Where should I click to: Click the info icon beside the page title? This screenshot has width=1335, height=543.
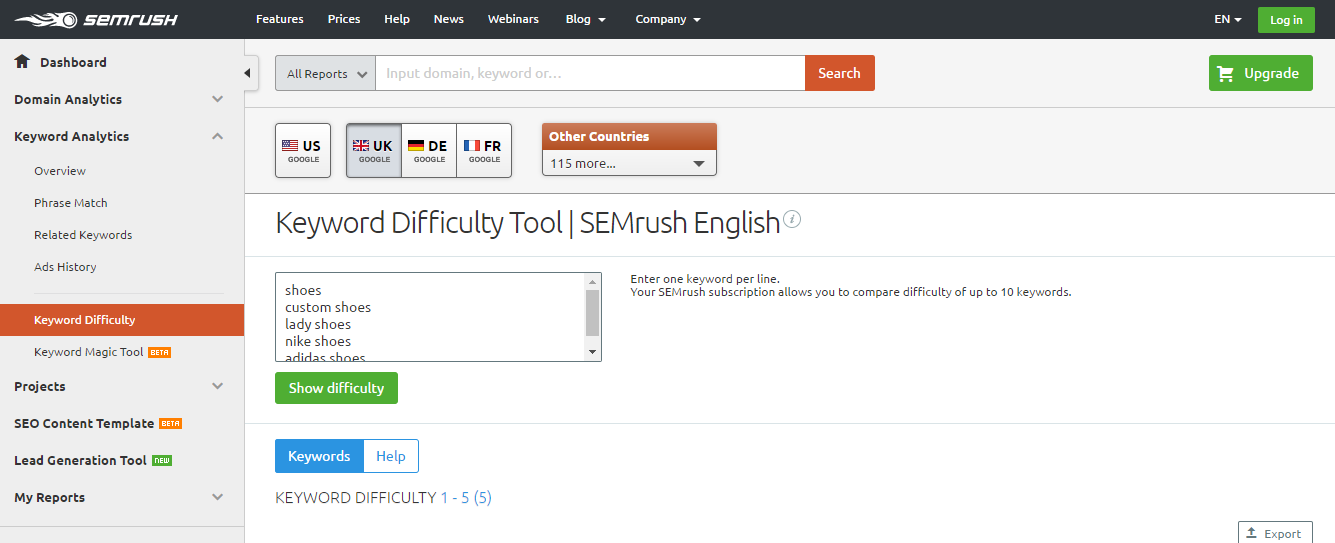click(x=792, y=220)
